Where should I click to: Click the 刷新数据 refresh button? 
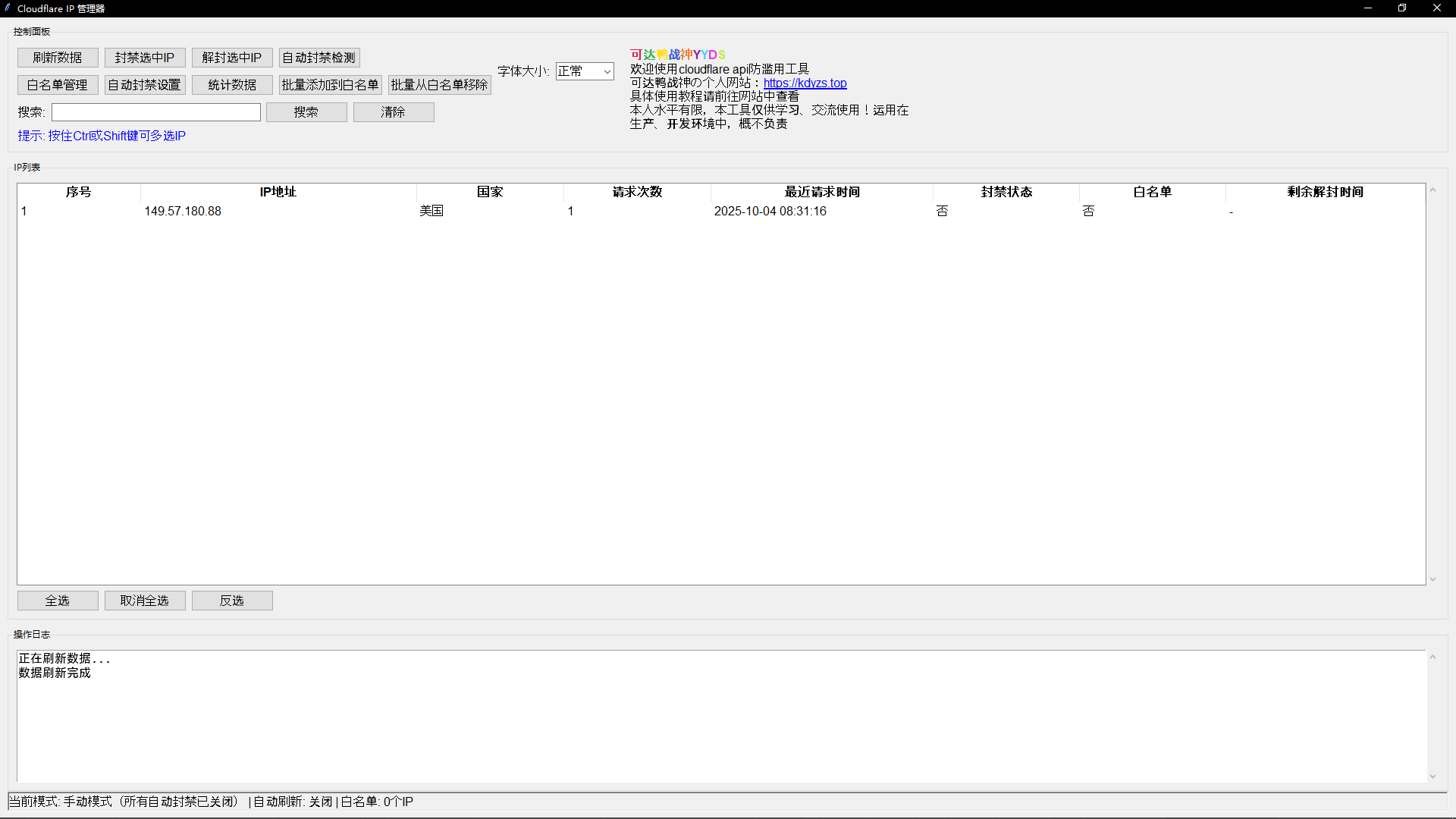(58, 58)
